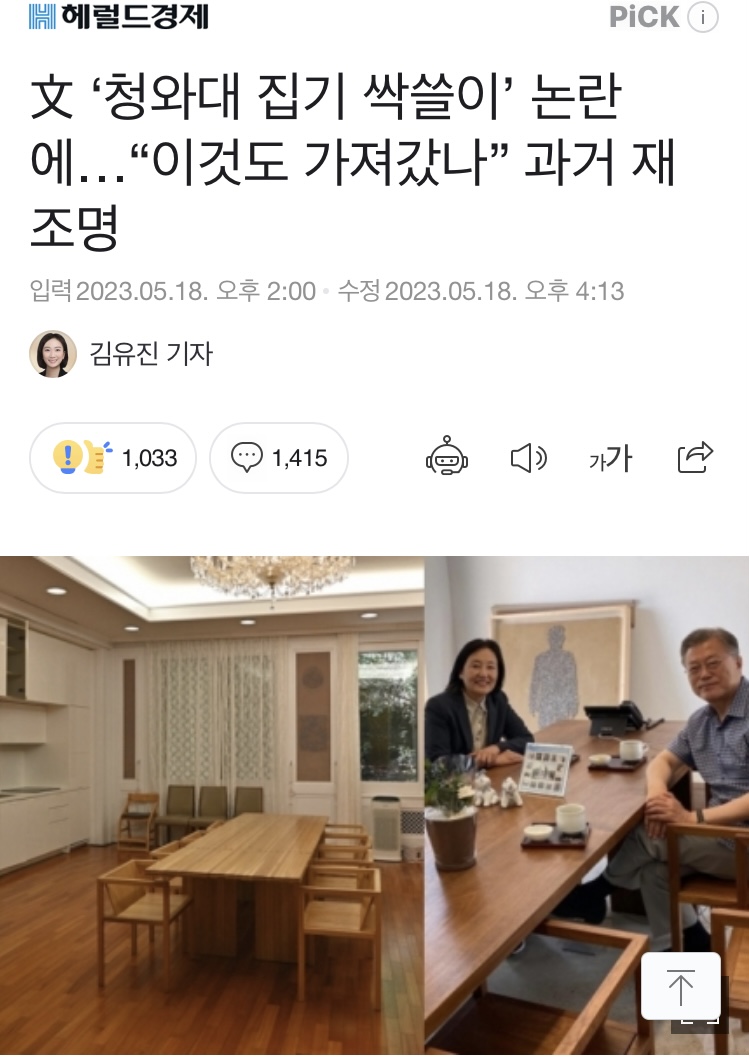Tap the reaction emoji icons
Screen dimensions: 749x1062
(82, 457)
